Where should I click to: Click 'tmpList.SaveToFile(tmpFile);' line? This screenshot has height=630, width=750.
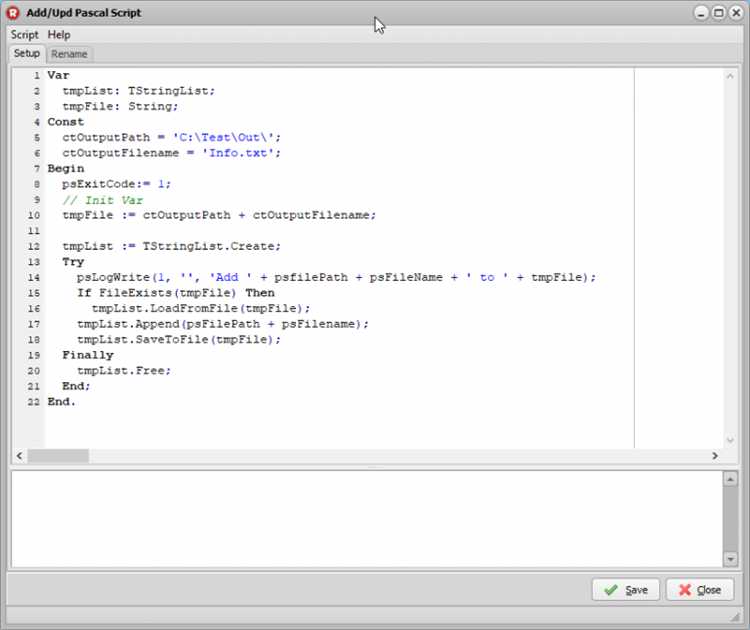pos(179,340)
